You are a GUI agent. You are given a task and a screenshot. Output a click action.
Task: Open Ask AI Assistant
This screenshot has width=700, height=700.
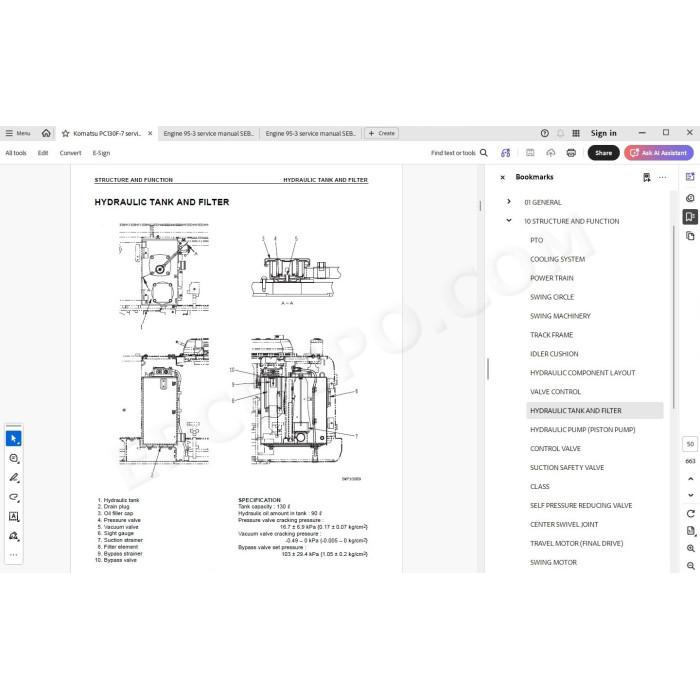(x=659, y=153)
